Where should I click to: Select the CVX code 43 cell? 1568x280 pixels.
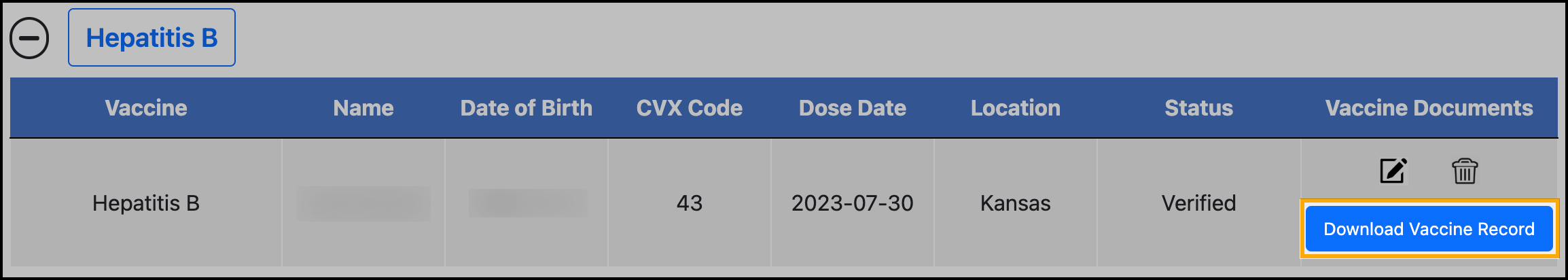coord(689,203)
